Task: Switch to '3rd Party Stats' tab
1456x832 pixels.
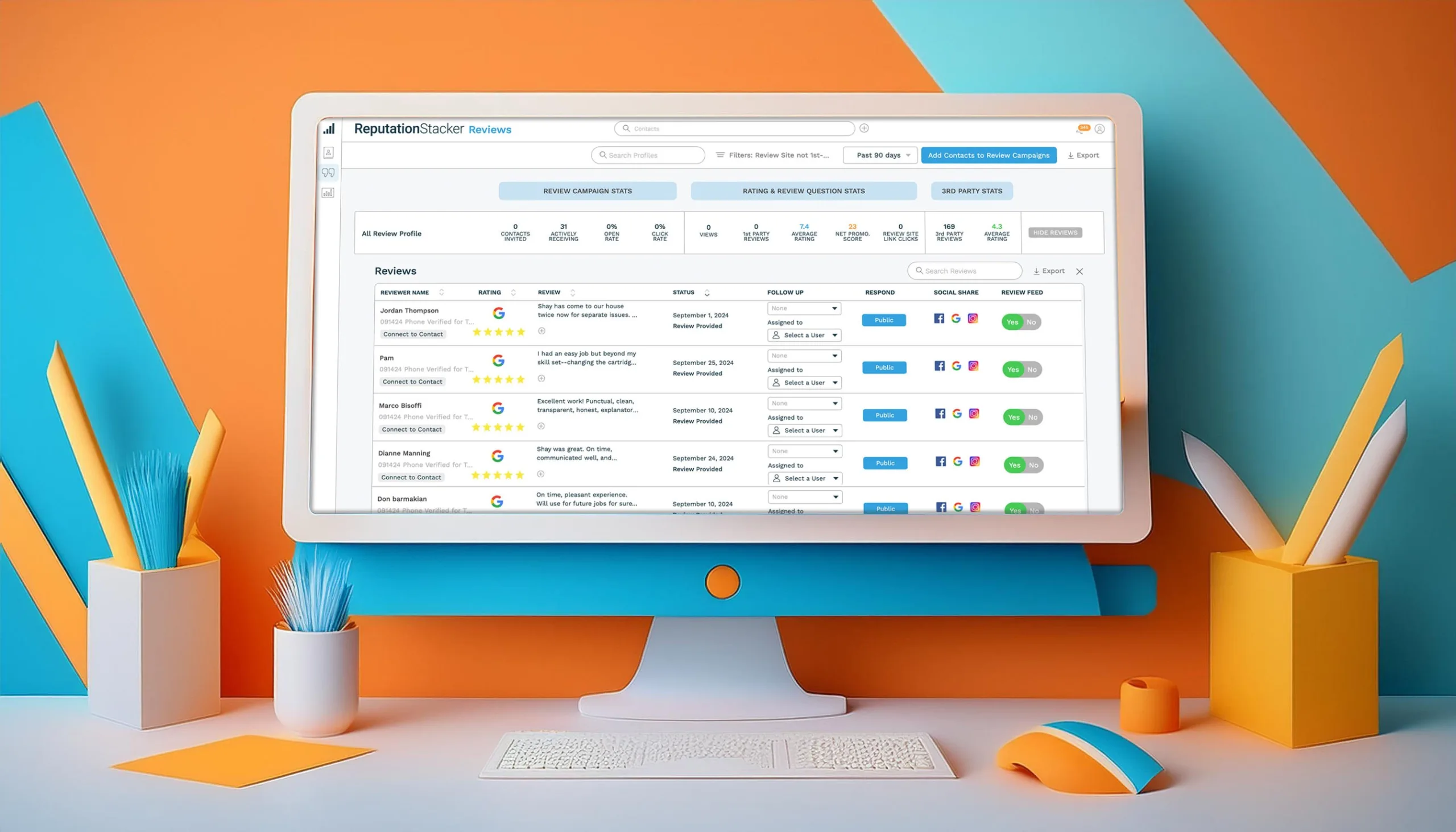Action: click(x=972, y=191)
